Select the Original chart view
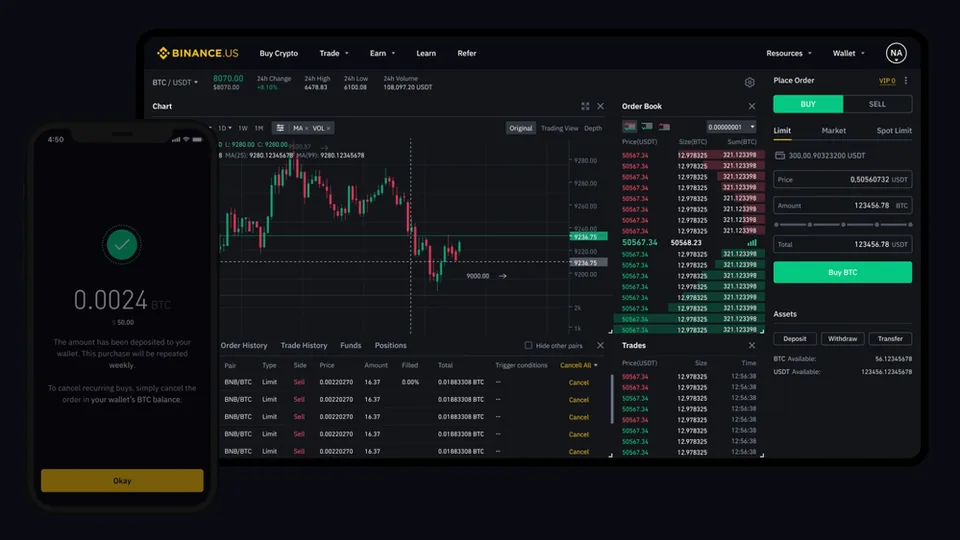This screenshot has width=960, height=540. pyautogui.click(x=521, y=128)
